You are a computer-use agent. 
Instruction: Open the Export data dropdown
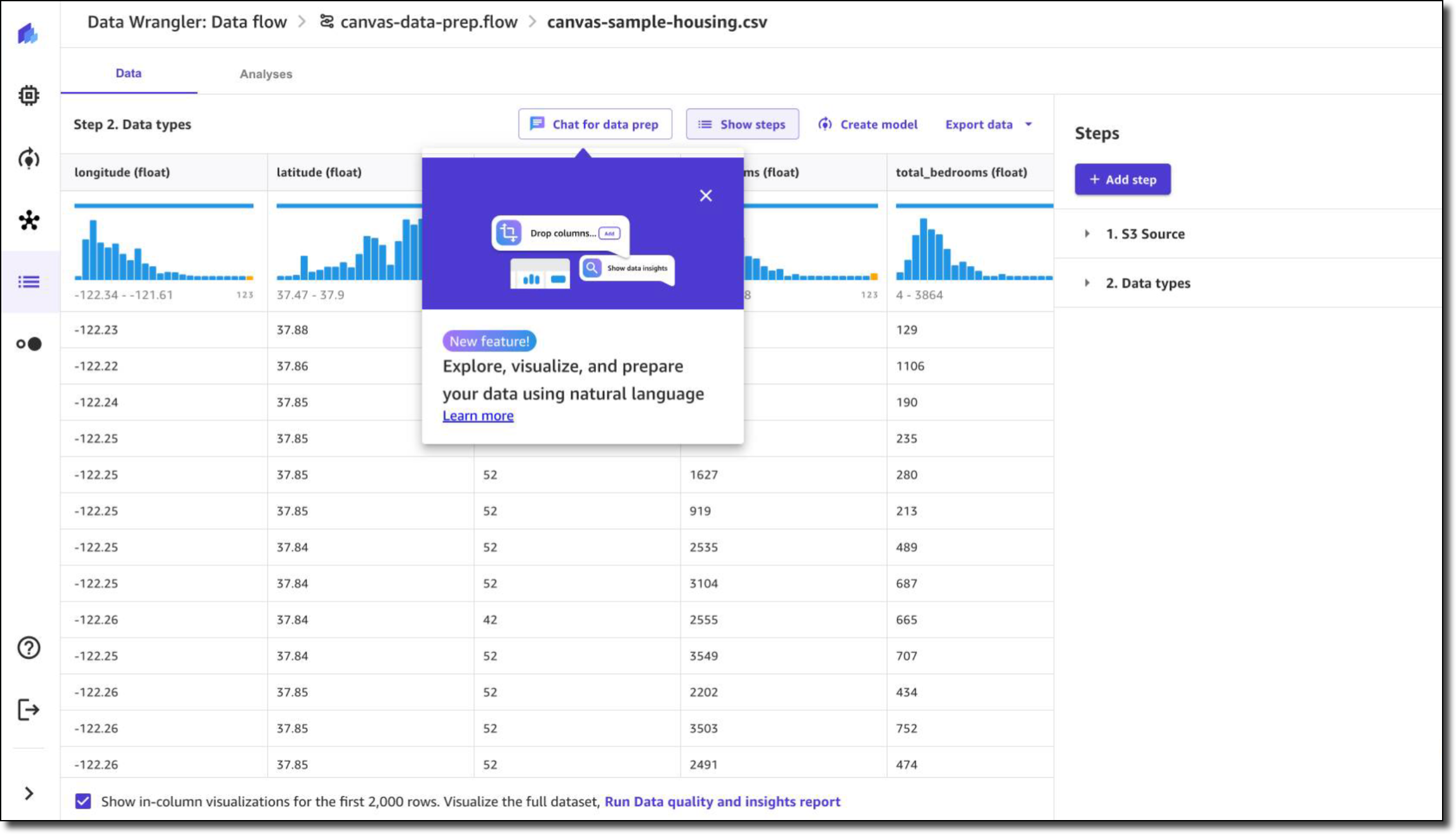pyautogui.click(x=988, y=124)
